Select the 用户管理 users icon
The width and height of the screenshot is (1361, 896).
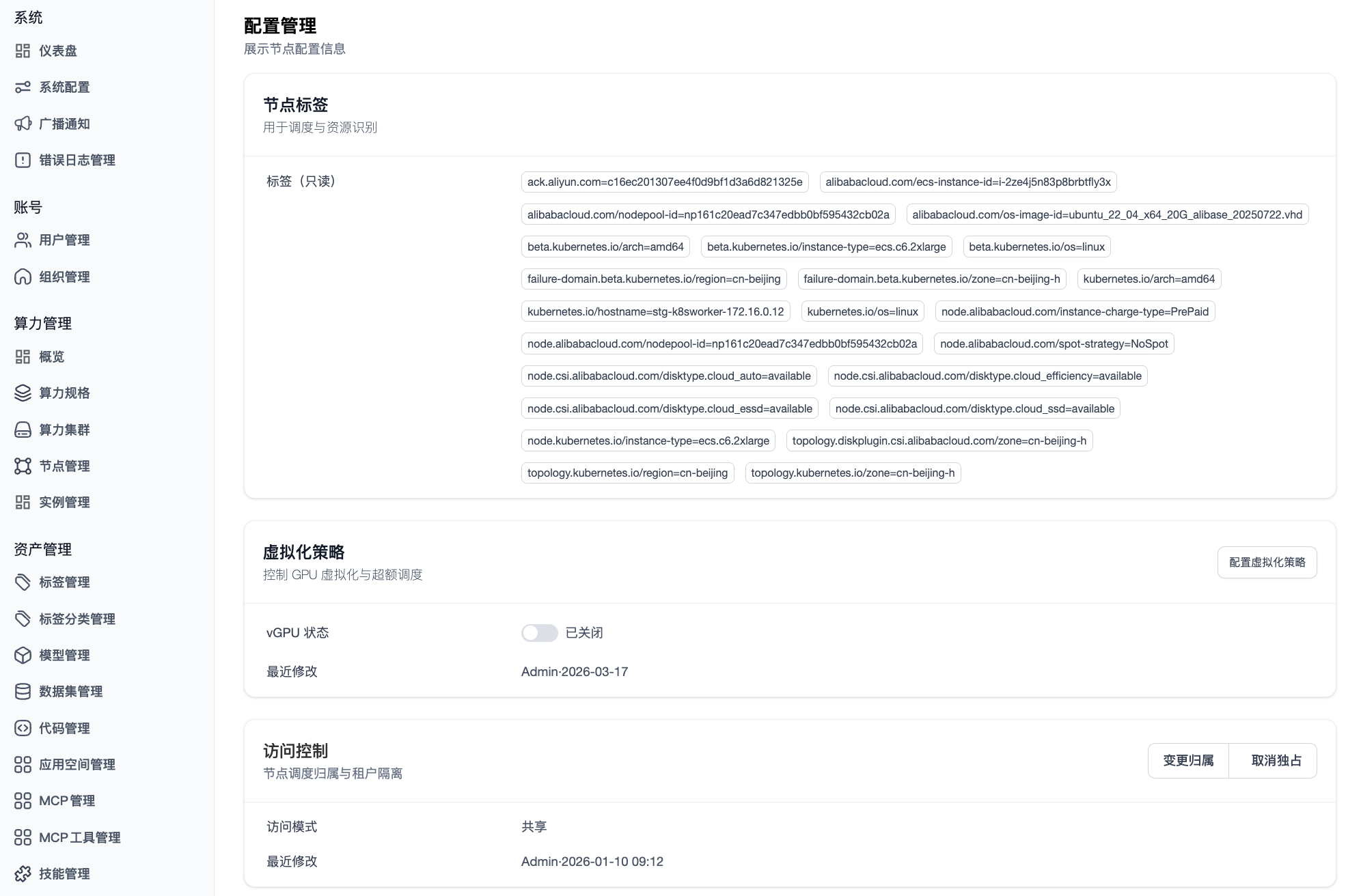23,240
